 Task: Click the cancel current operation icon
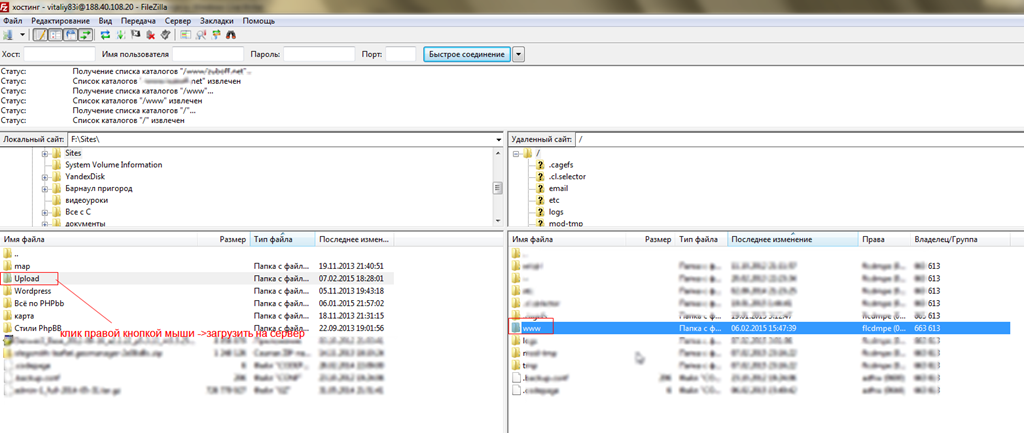point(135,34)
